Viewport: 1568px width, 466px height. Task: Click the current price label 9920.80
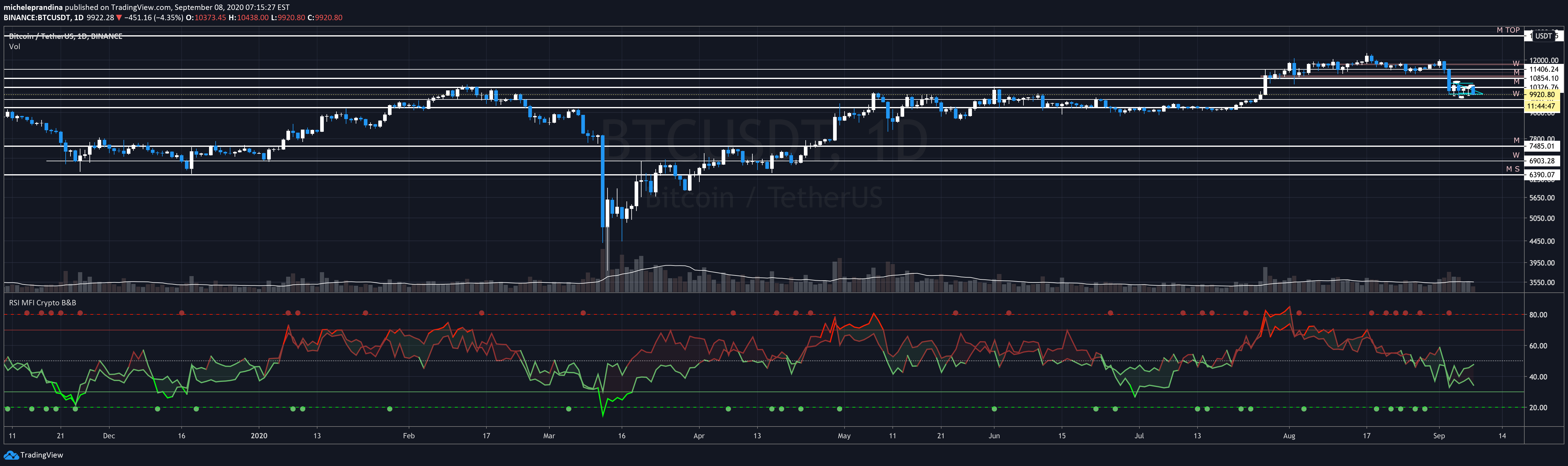coord(1542,95)
